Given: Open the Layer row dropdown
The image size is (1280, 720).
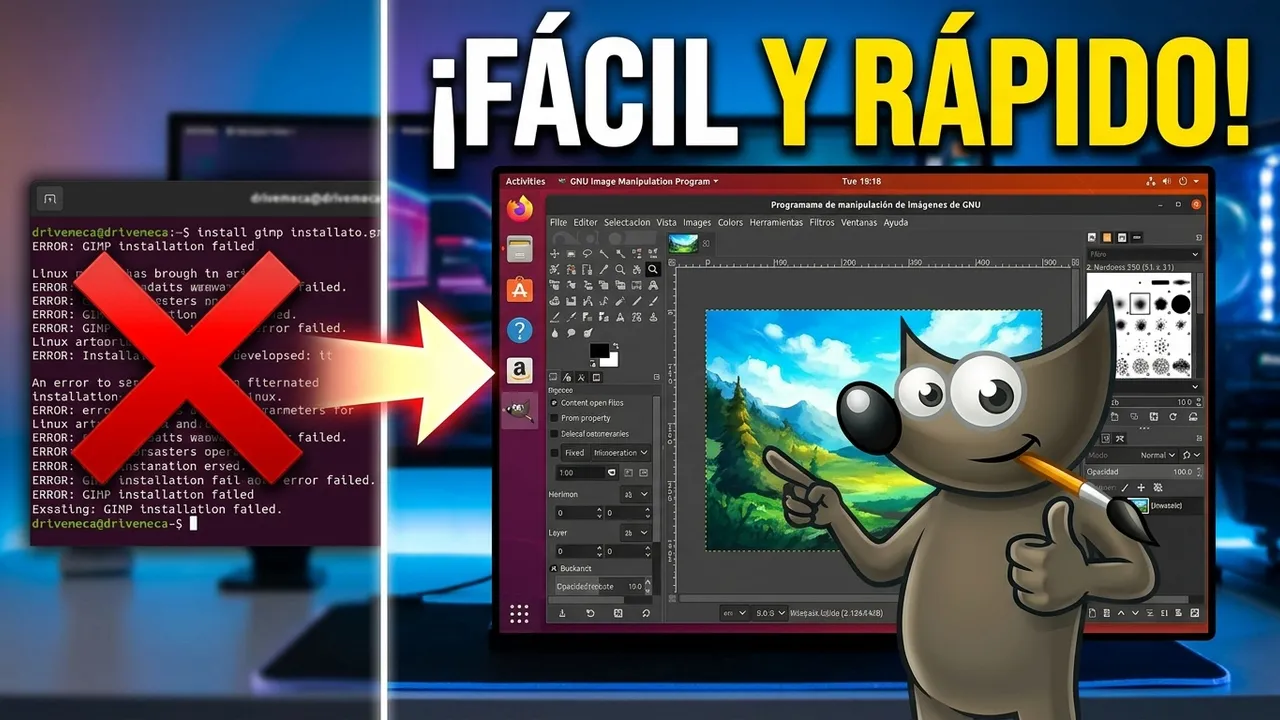Looking at the screenshot, I should pyautogui.click(x=636, y=533).
